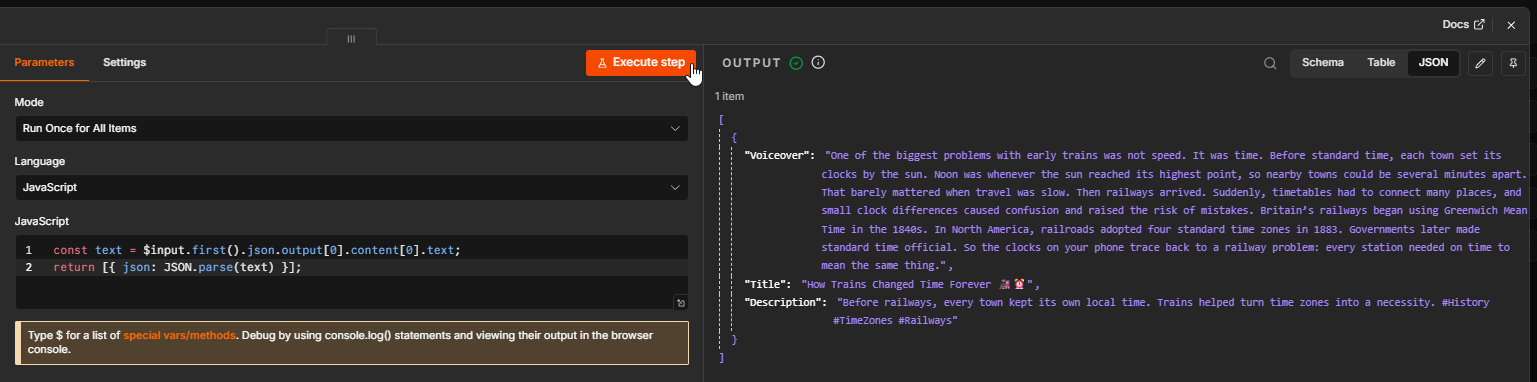Viewport: 1537px width, 382px height.
Task: Click code line 1 starting with const text
Action: (257, 250)
